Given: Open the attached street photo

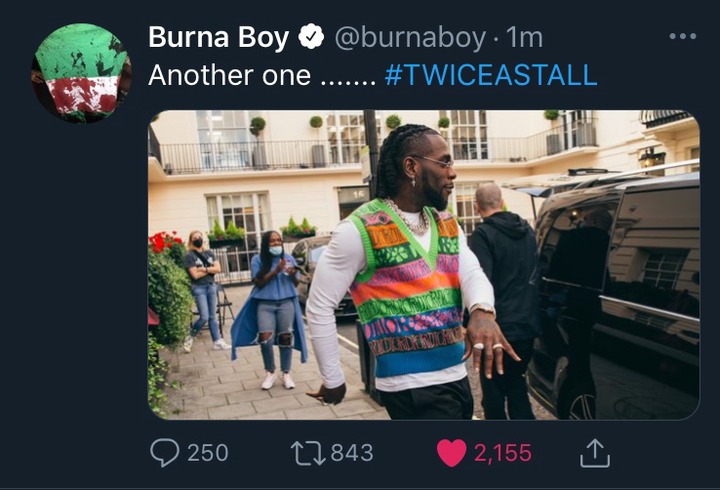Looking at the screenshot, I should 424,265.
